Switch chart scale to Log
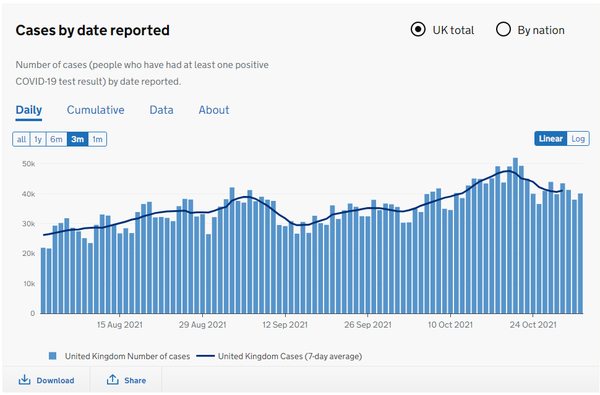The width and height of the screenshot is (600, 395). tap(578, 139)
